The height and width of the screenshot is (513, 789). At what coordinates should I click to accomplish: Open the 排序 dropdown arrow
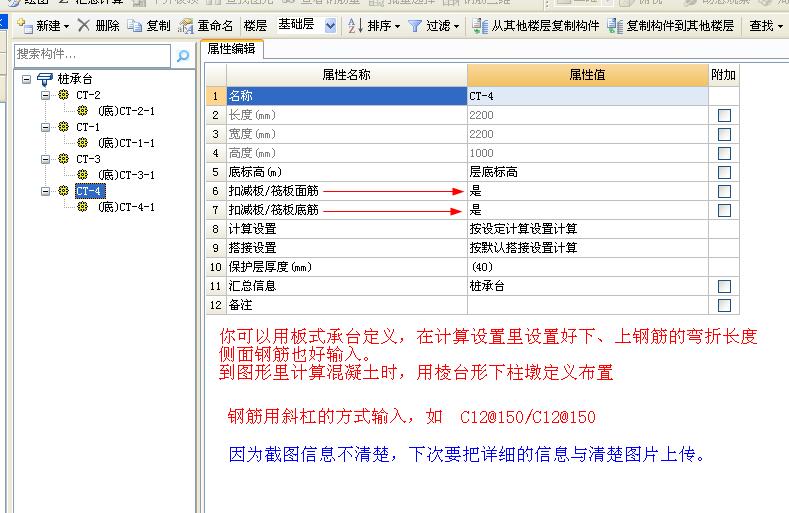398,26
